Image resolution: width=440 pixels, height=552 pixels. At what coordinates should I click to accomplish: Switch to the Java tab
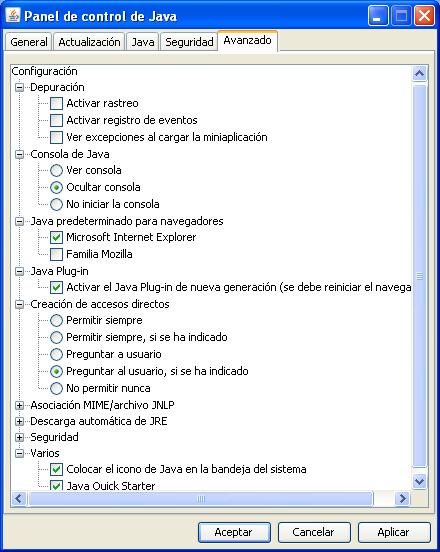[x=143, y=42]
